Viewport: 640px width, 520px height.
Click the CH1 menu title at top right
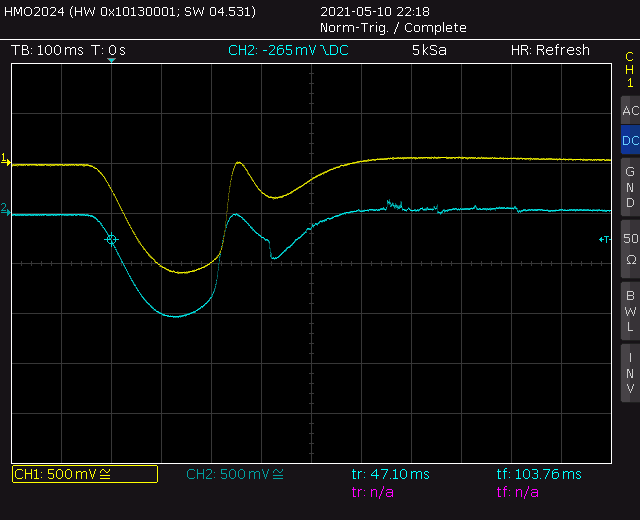[x=630, y=70]
